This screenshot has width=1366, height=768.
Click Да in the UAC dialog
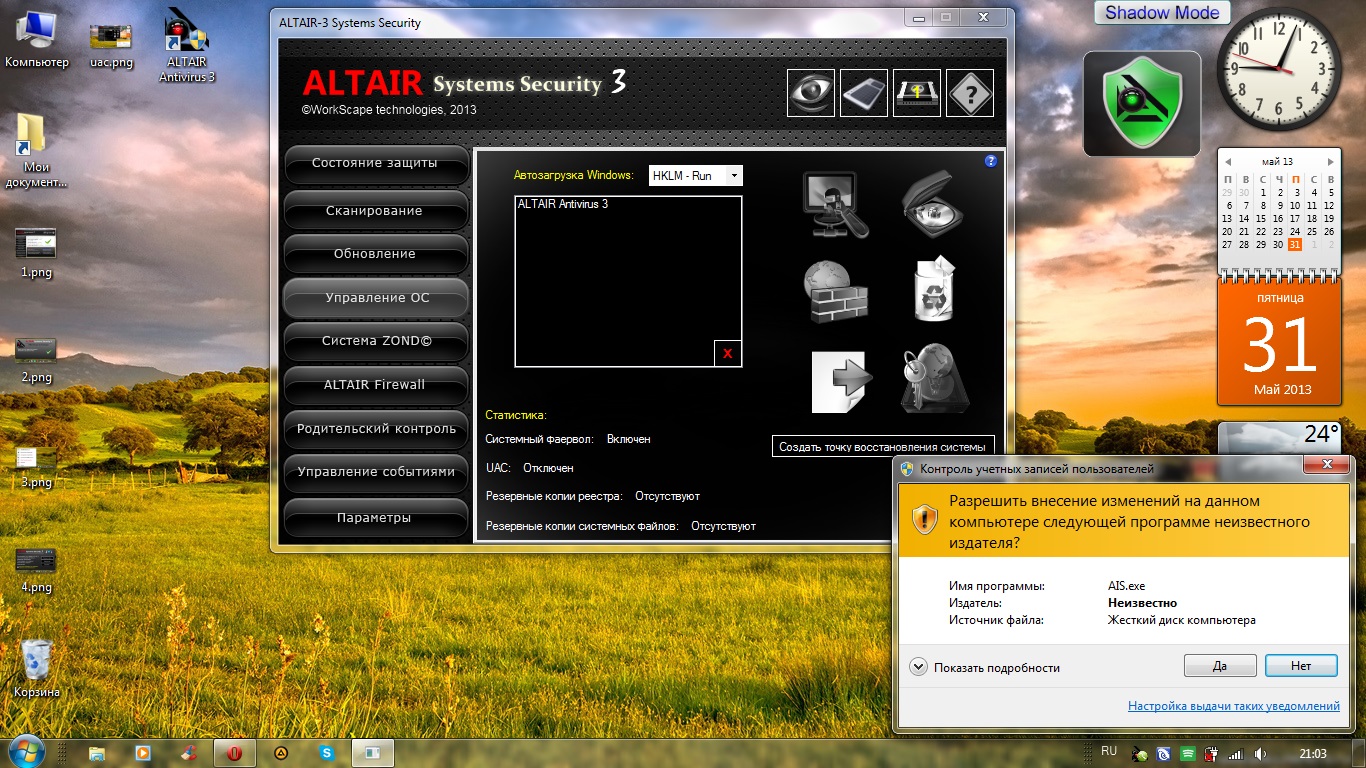point(1220,665)
